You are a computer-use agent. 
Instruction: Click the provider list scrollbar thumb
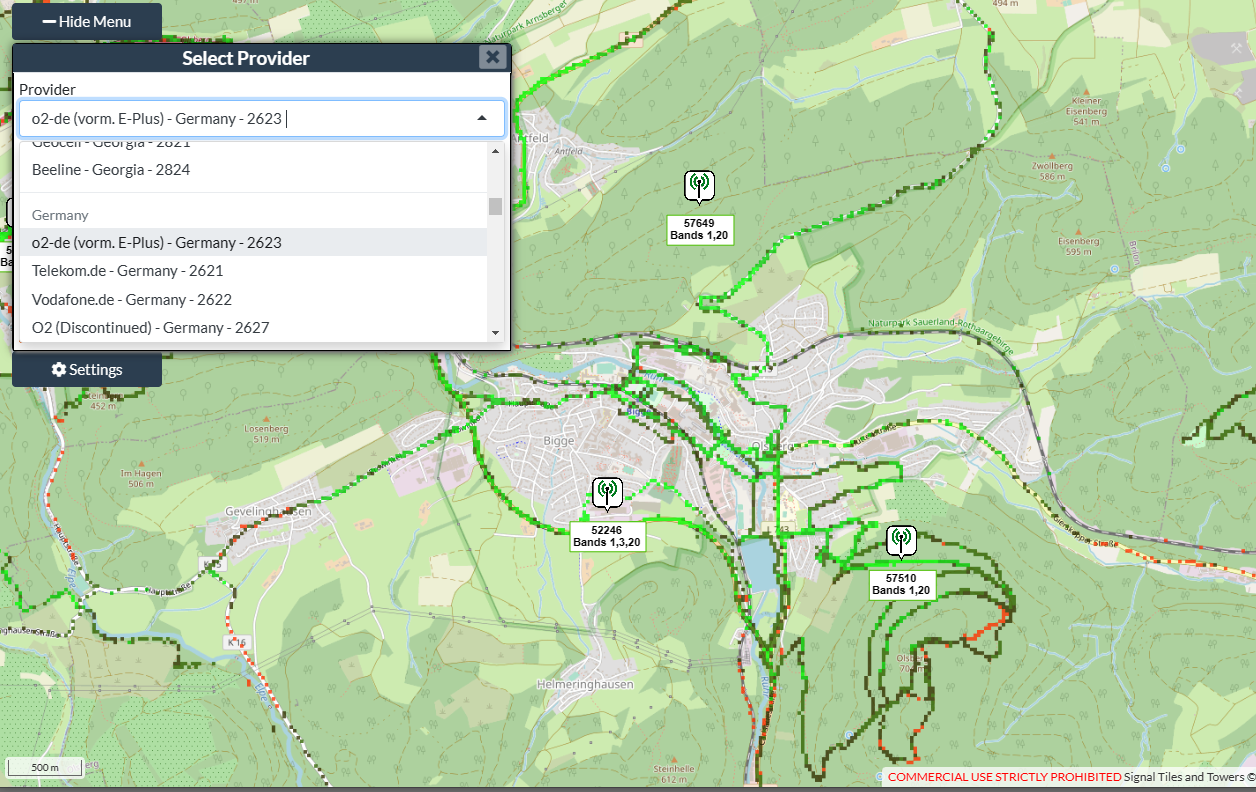tap(495, 207)
